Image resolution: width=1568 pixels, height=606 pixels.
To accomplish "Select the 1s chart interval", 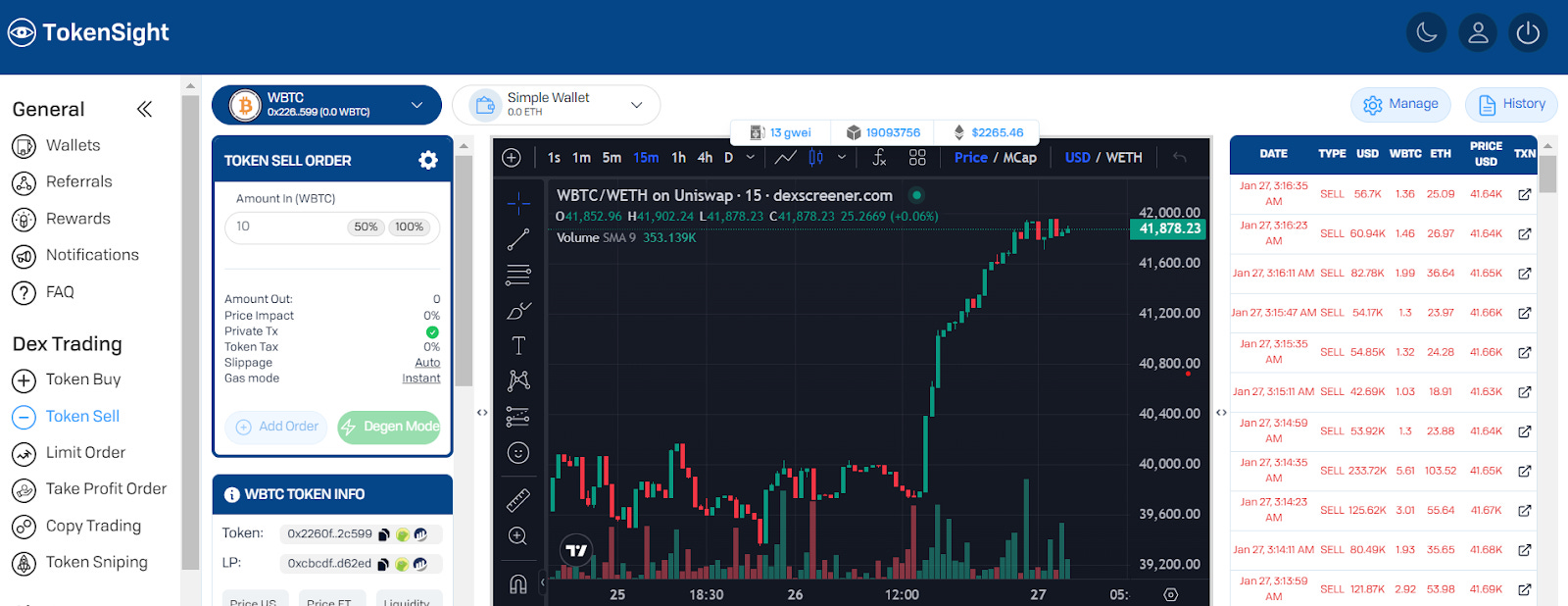I will click(x=555, y=157).
